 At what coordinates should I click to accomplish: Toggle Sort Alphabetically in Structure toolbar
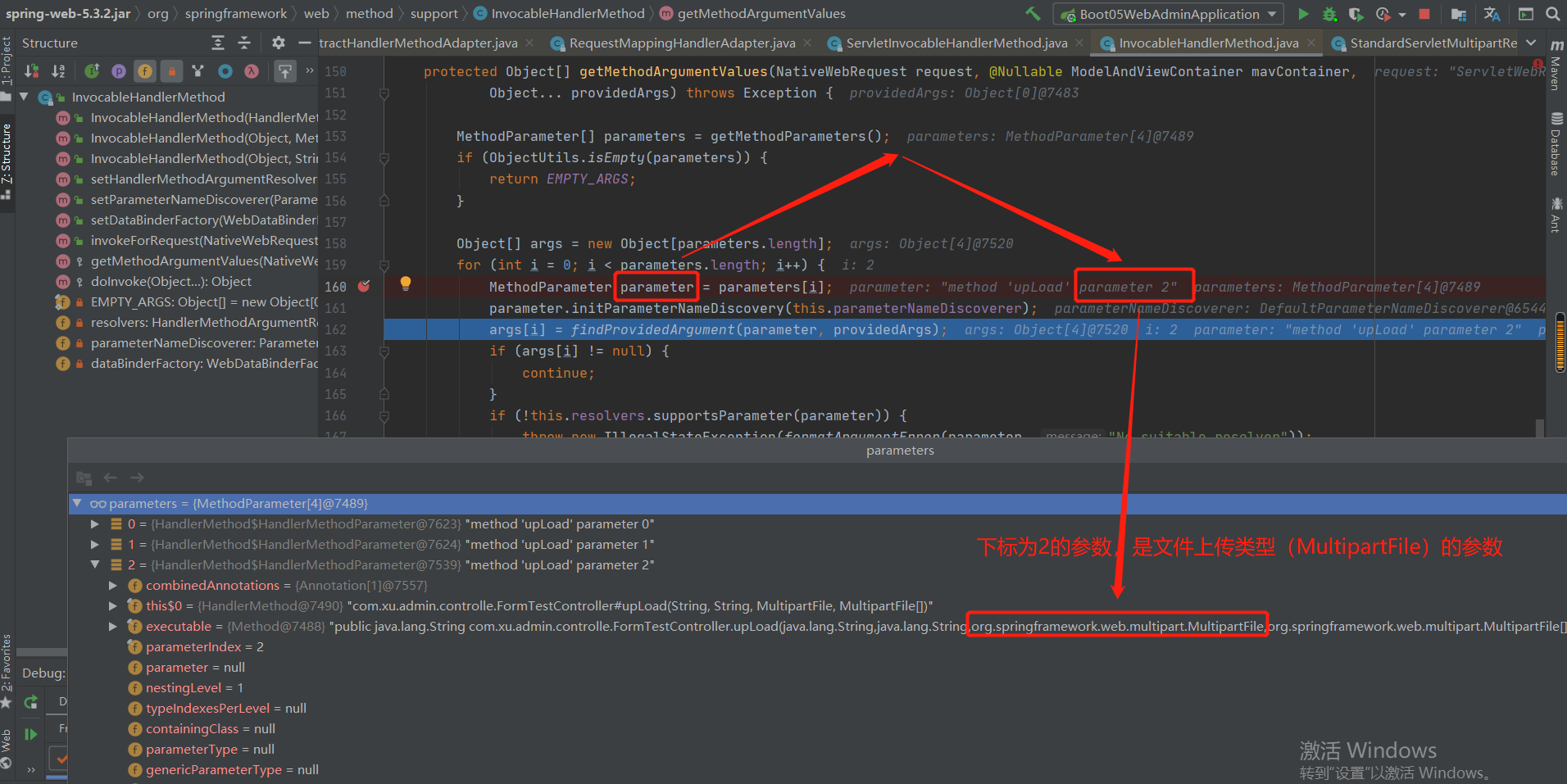[58, 71]
